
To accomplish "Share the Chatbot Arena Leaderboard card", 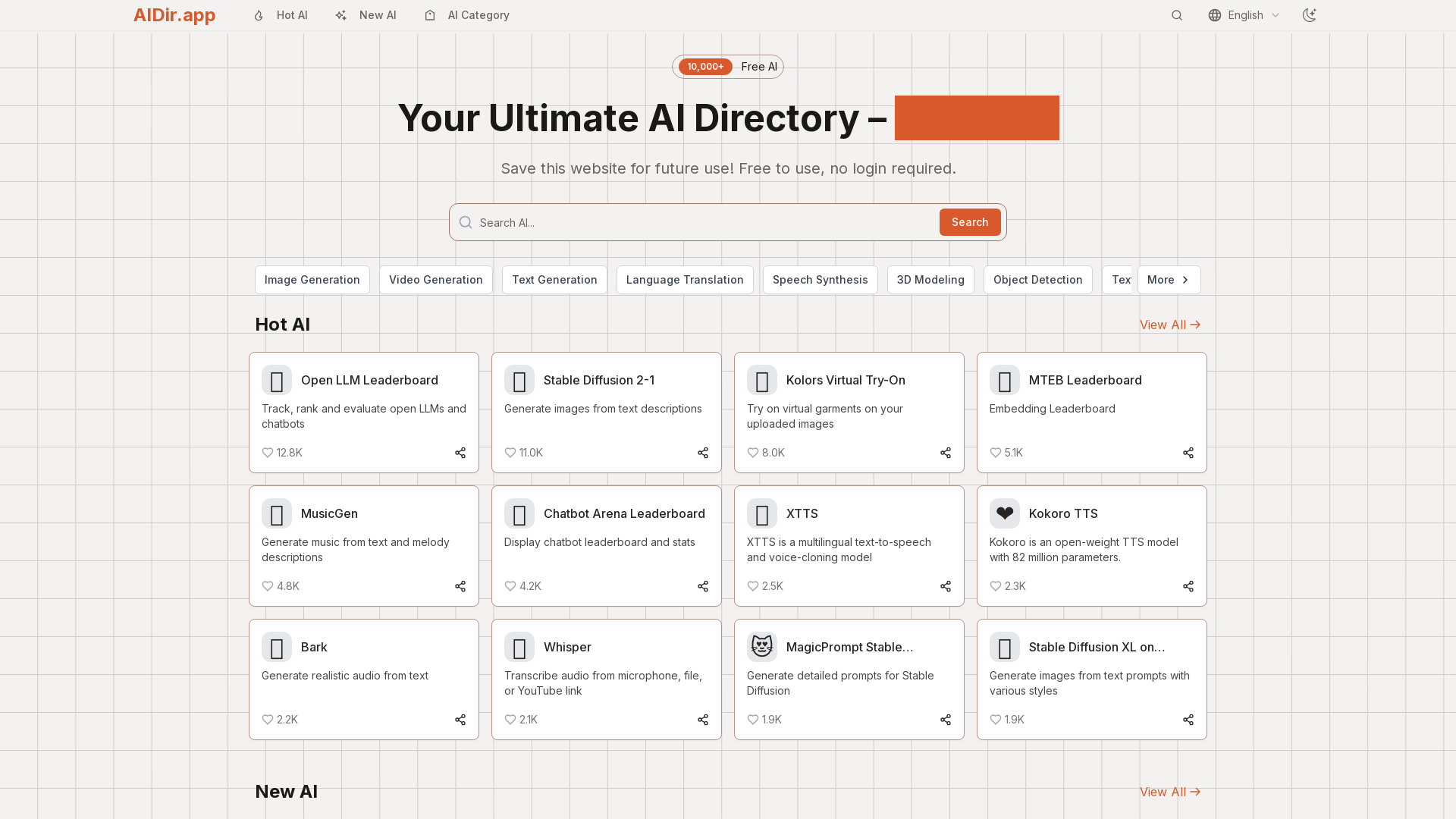I will click(703, 586).
